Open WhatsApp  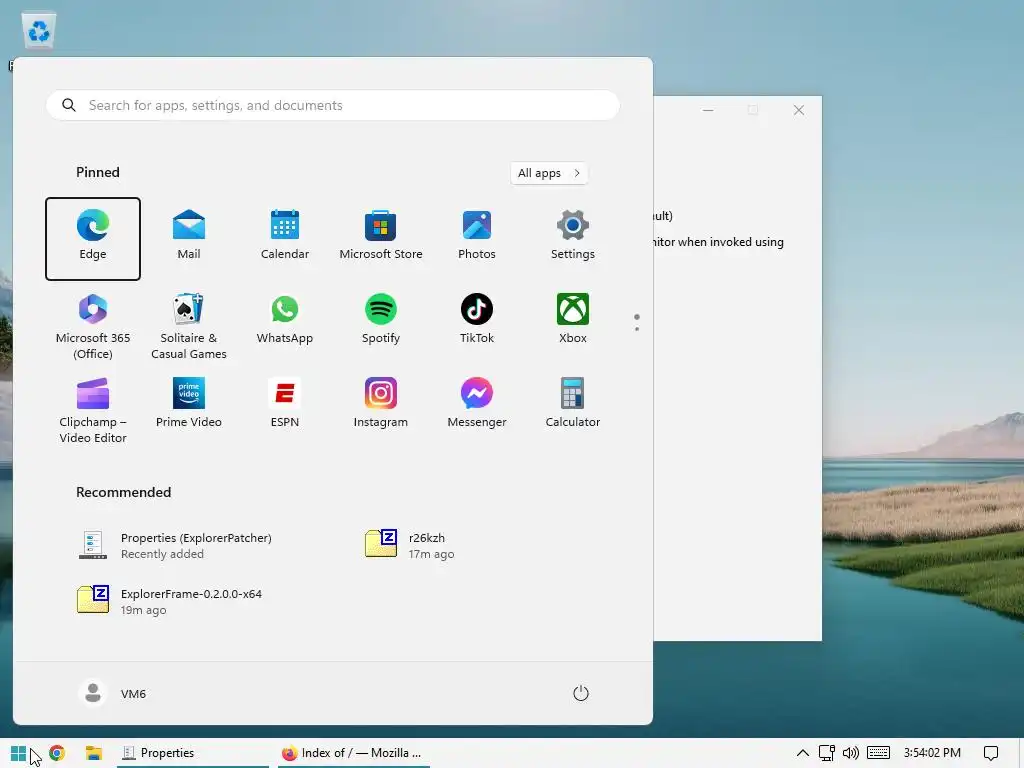[x=285, y=322]
